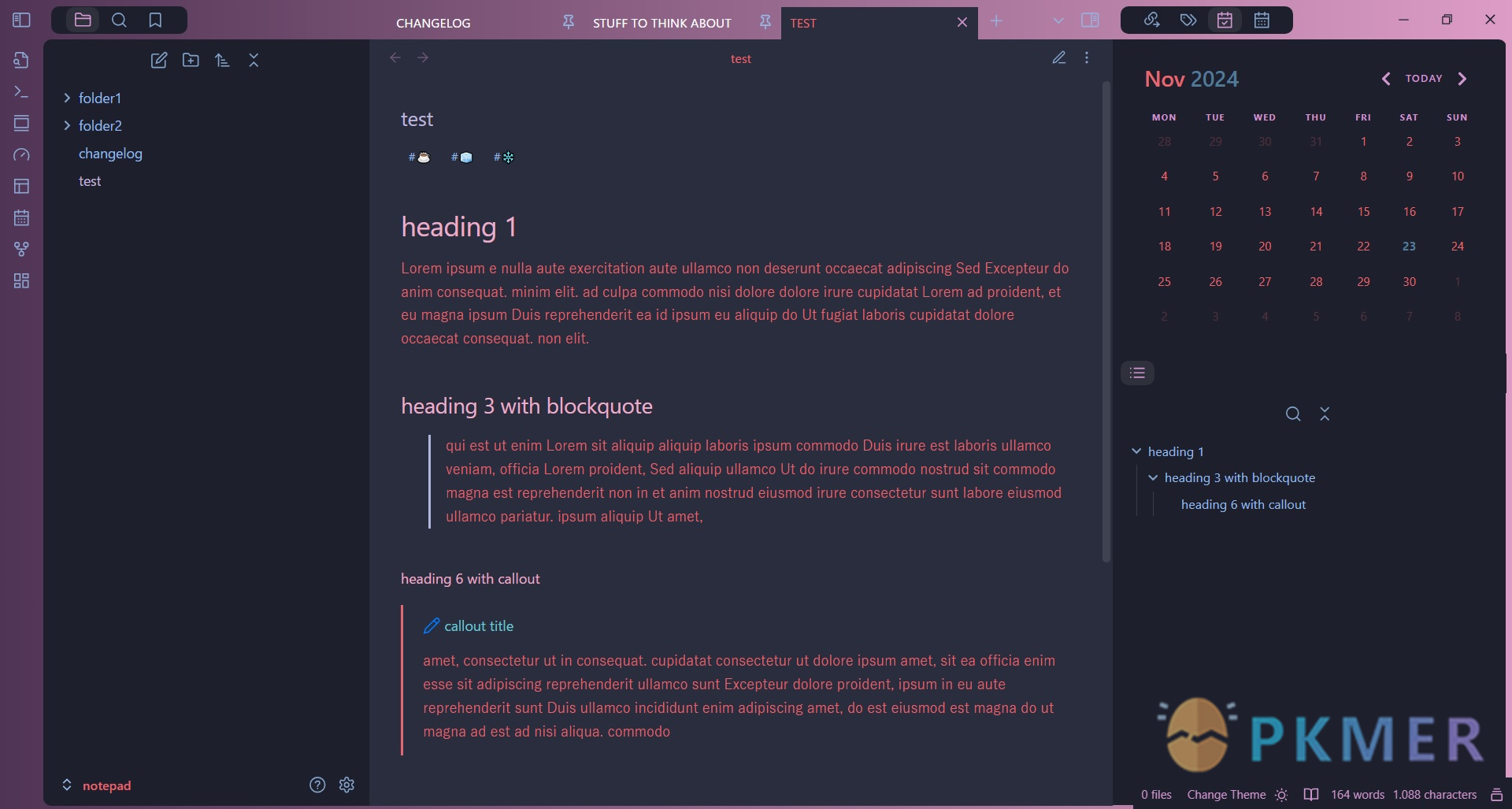
Task: Open the command palette terminal icon
Action: [x=21, y=92]
